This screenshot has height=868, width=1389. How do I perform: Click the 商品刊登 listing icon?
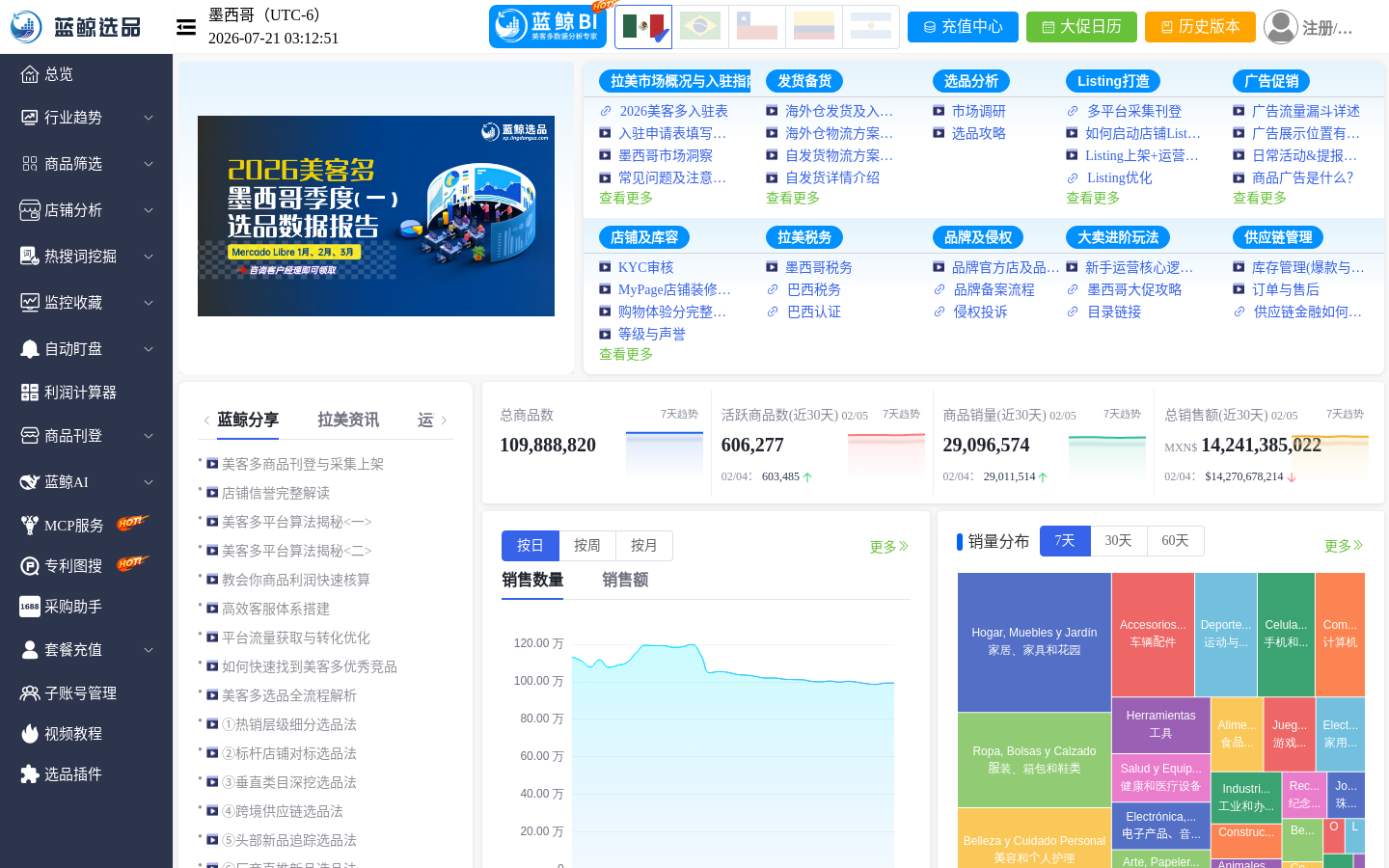pyautogui.click(x=30, y=436)
